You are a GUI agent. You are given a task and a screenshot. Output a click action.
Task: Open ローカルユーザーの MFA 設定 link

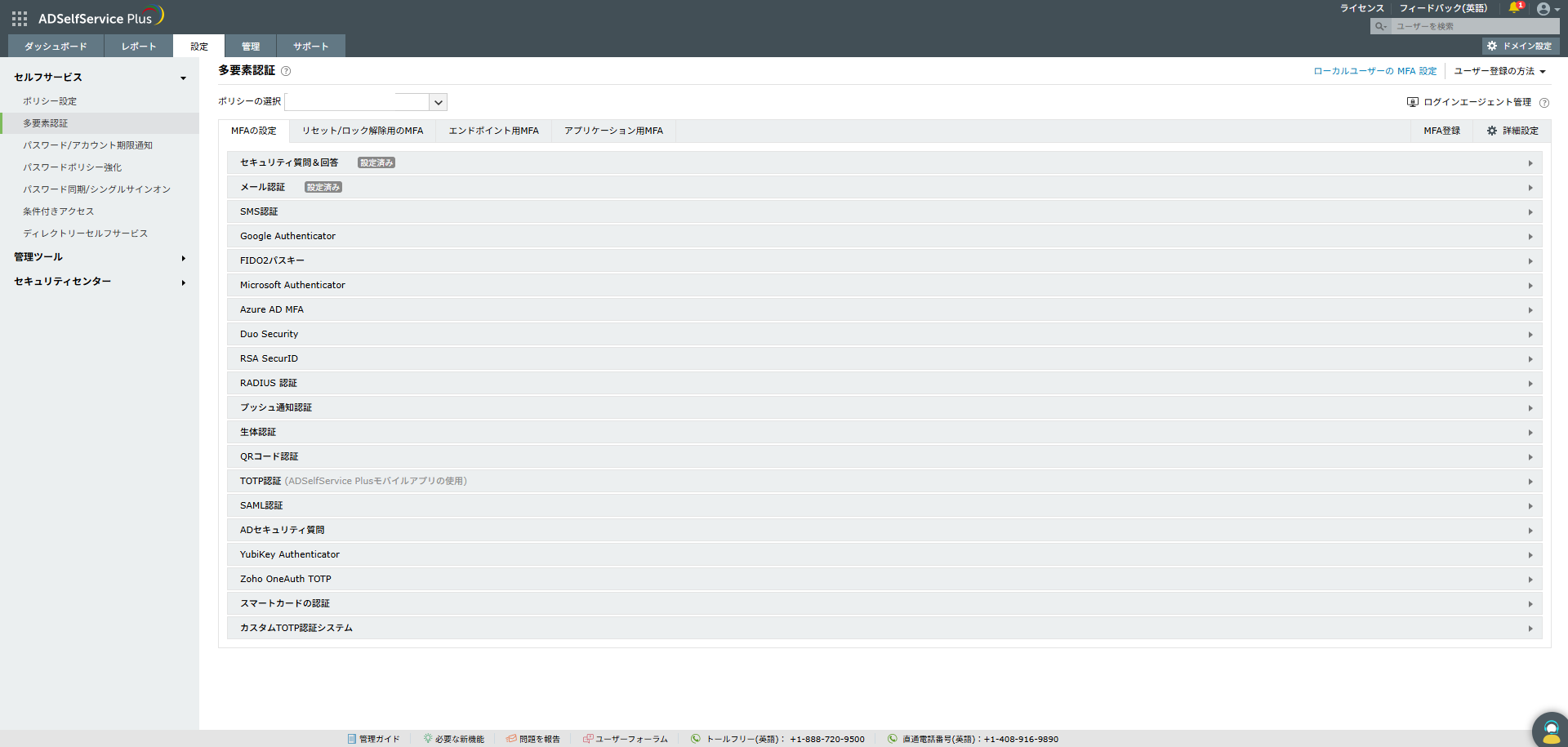[x=1374, y=71]
